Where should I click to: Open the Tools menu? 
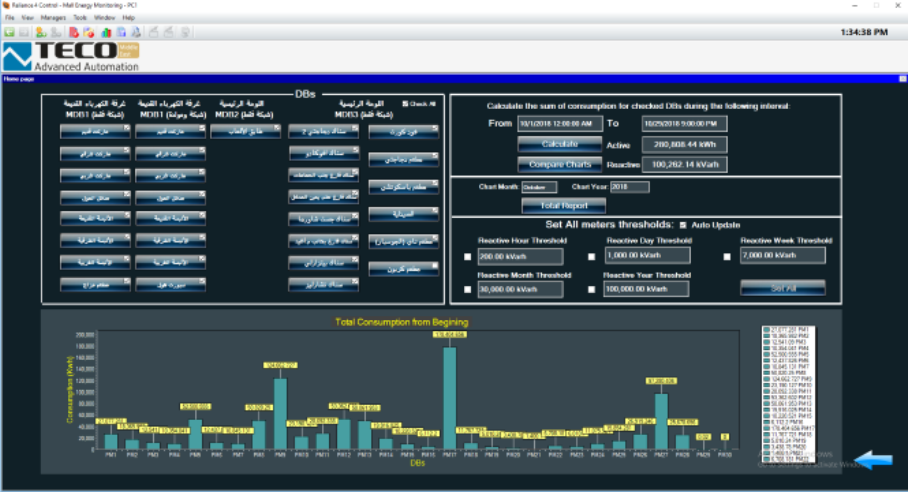(80, 18)
